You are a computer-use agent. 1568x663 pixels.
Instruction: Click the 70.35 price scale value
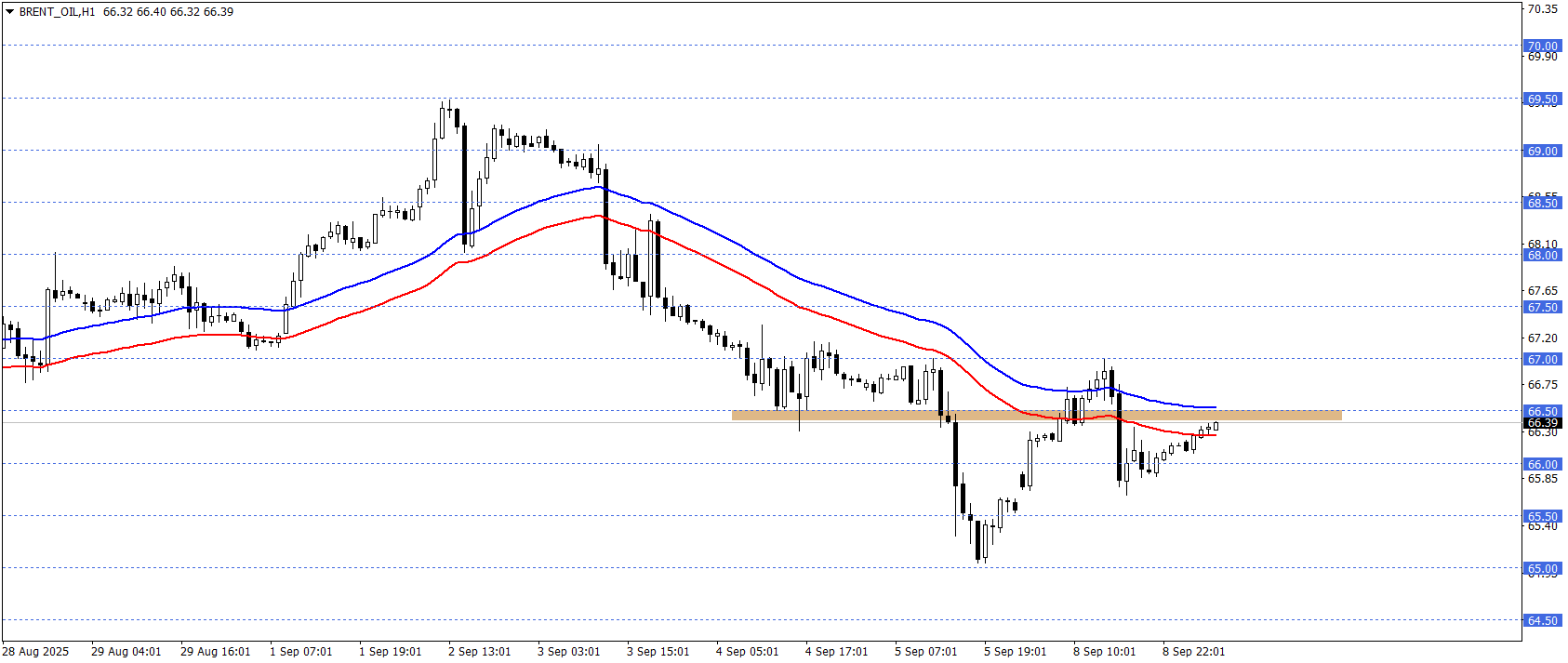1542,9
